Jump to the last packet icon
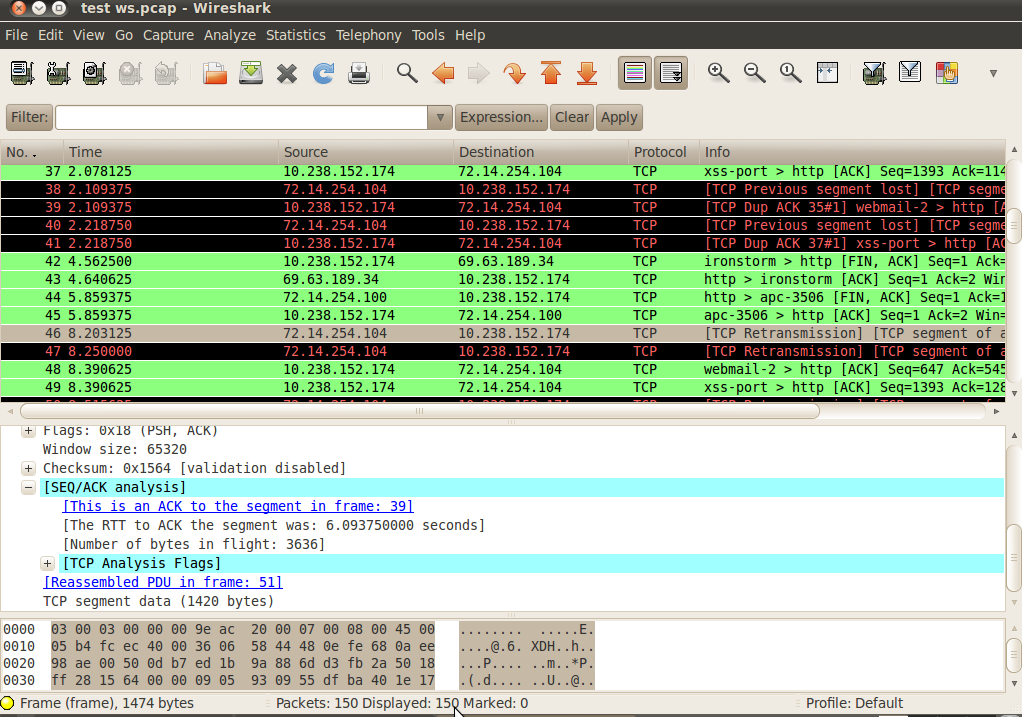The width and height of the screenshot is (1022, 717). coord(587,73)
